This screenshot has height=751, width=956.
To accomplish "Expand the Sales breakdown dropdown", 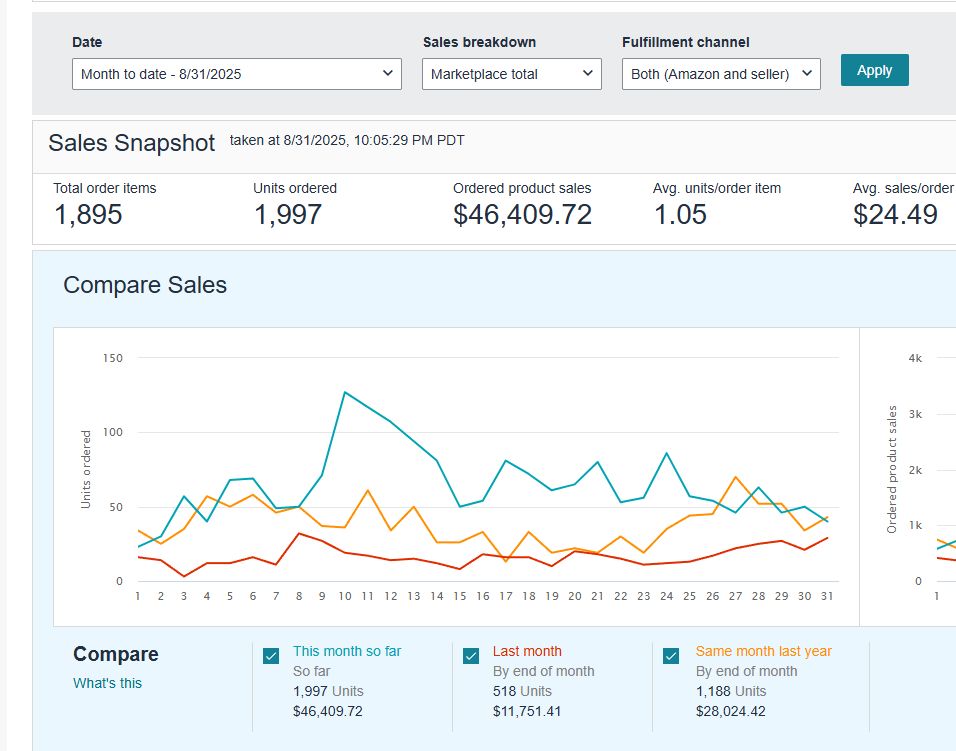I will 511,74.
